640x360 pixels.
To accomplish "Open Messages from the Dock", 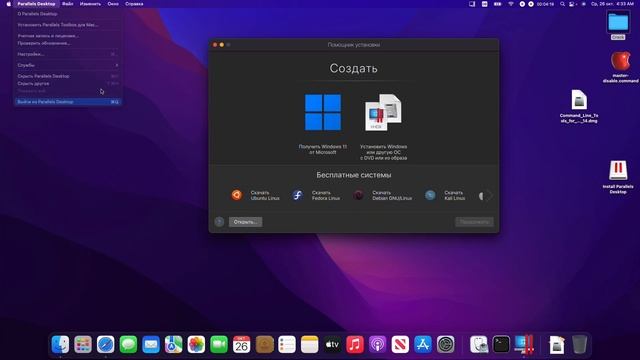I will [128, 344].
